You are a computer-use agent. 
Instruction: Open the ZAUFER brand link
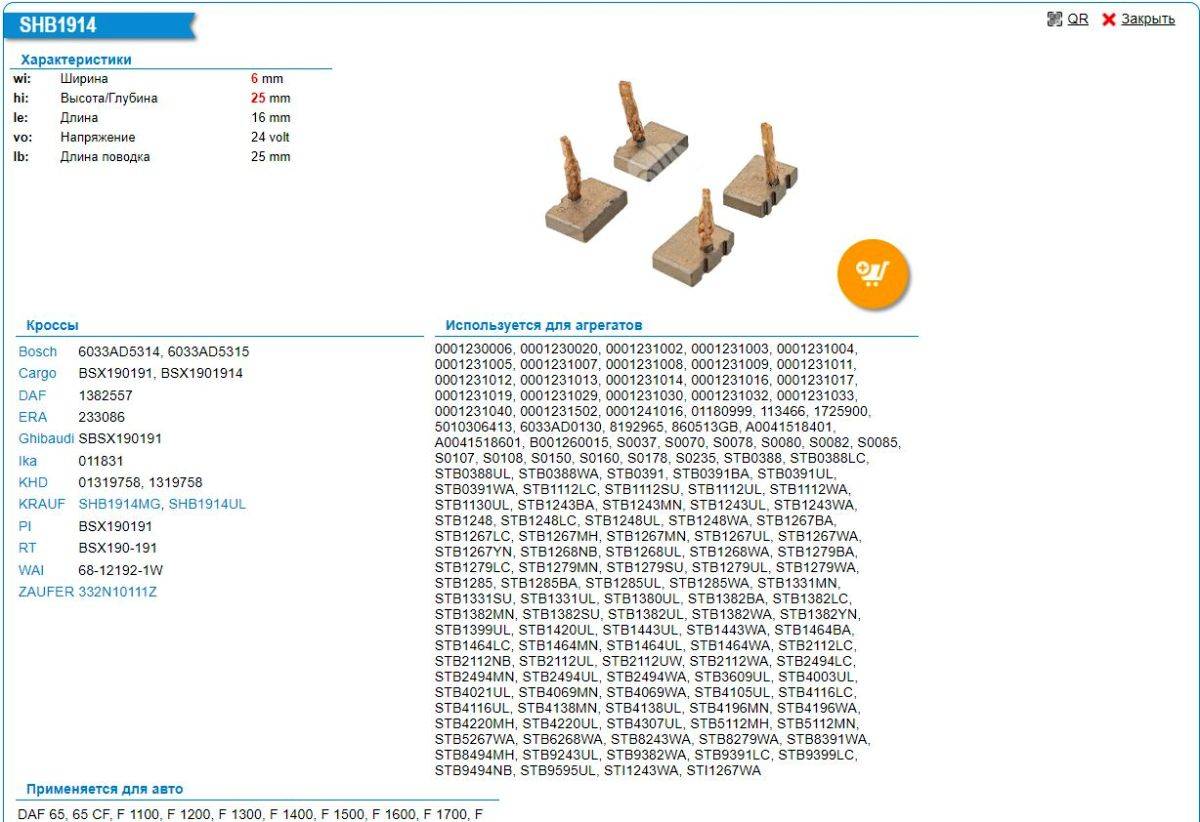point(46,592)
